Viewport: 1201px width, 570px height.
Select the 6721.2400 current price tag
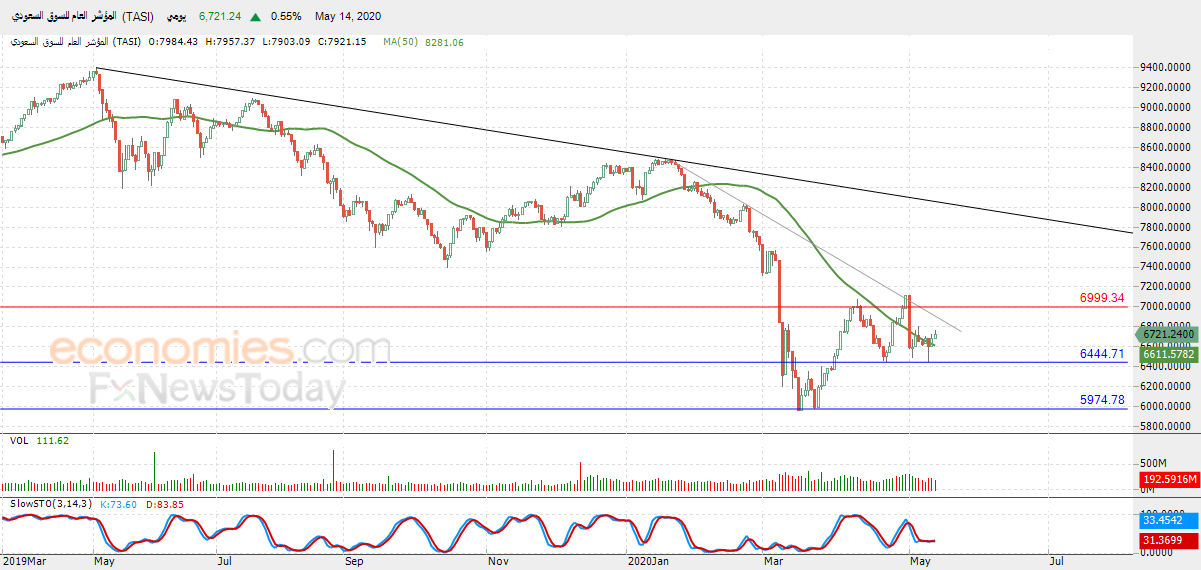1169,334
